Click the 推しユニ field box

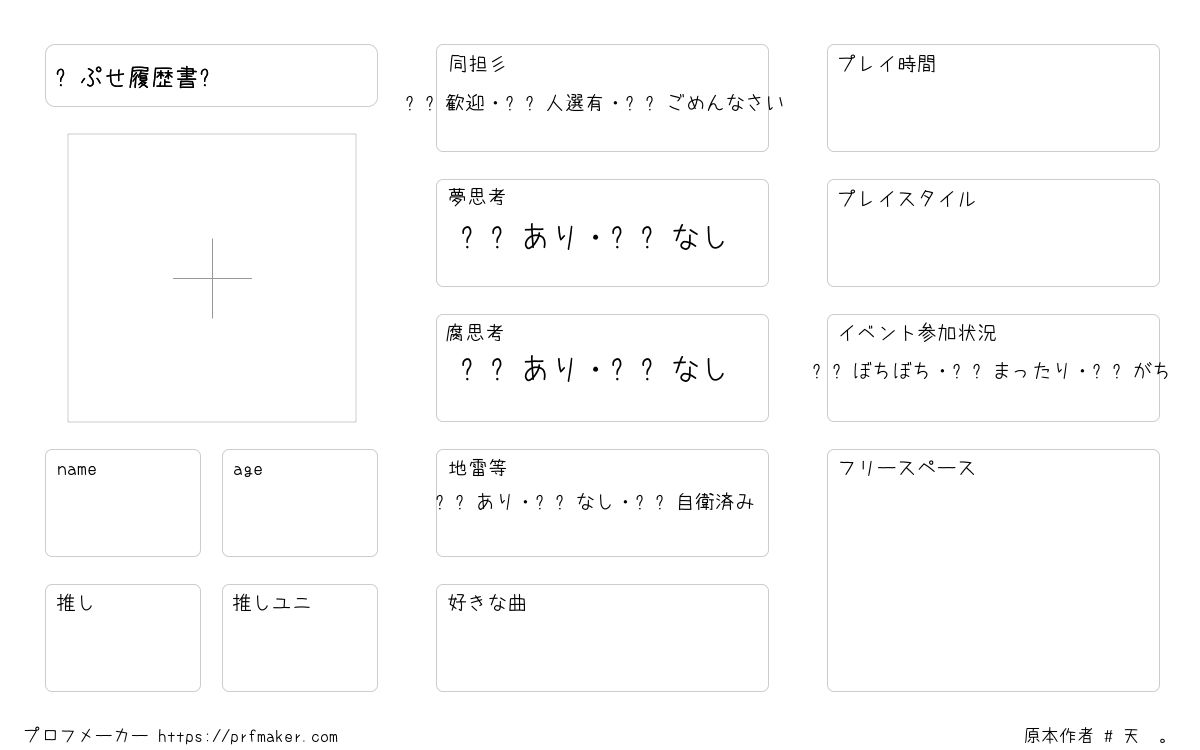(300, 638)
